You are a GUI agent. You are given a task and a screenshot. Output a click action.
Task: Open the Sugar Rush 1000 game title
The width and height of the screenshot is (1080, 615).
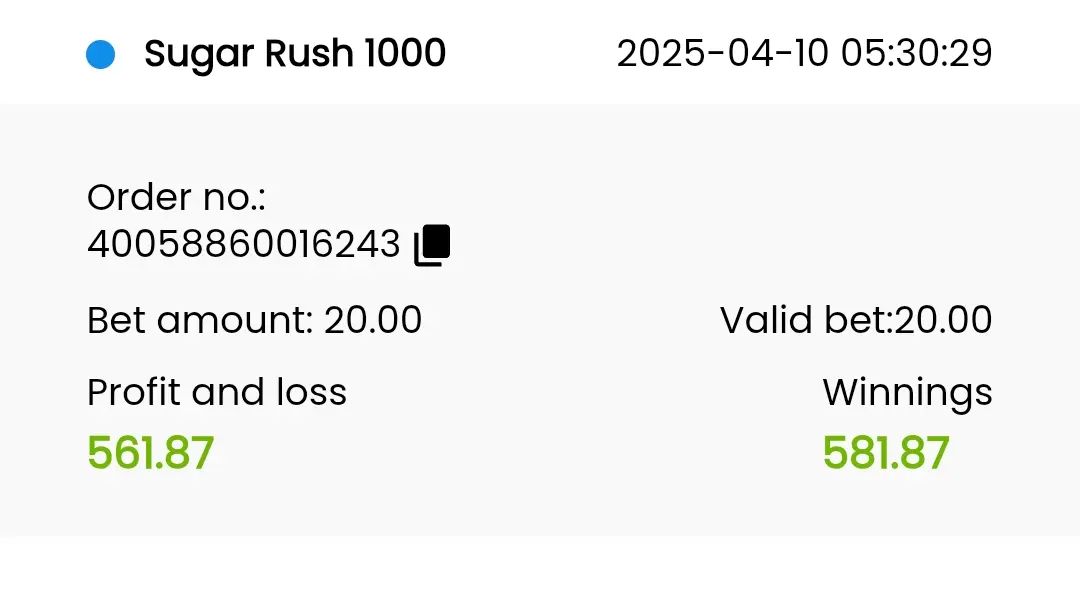[295, 54]
